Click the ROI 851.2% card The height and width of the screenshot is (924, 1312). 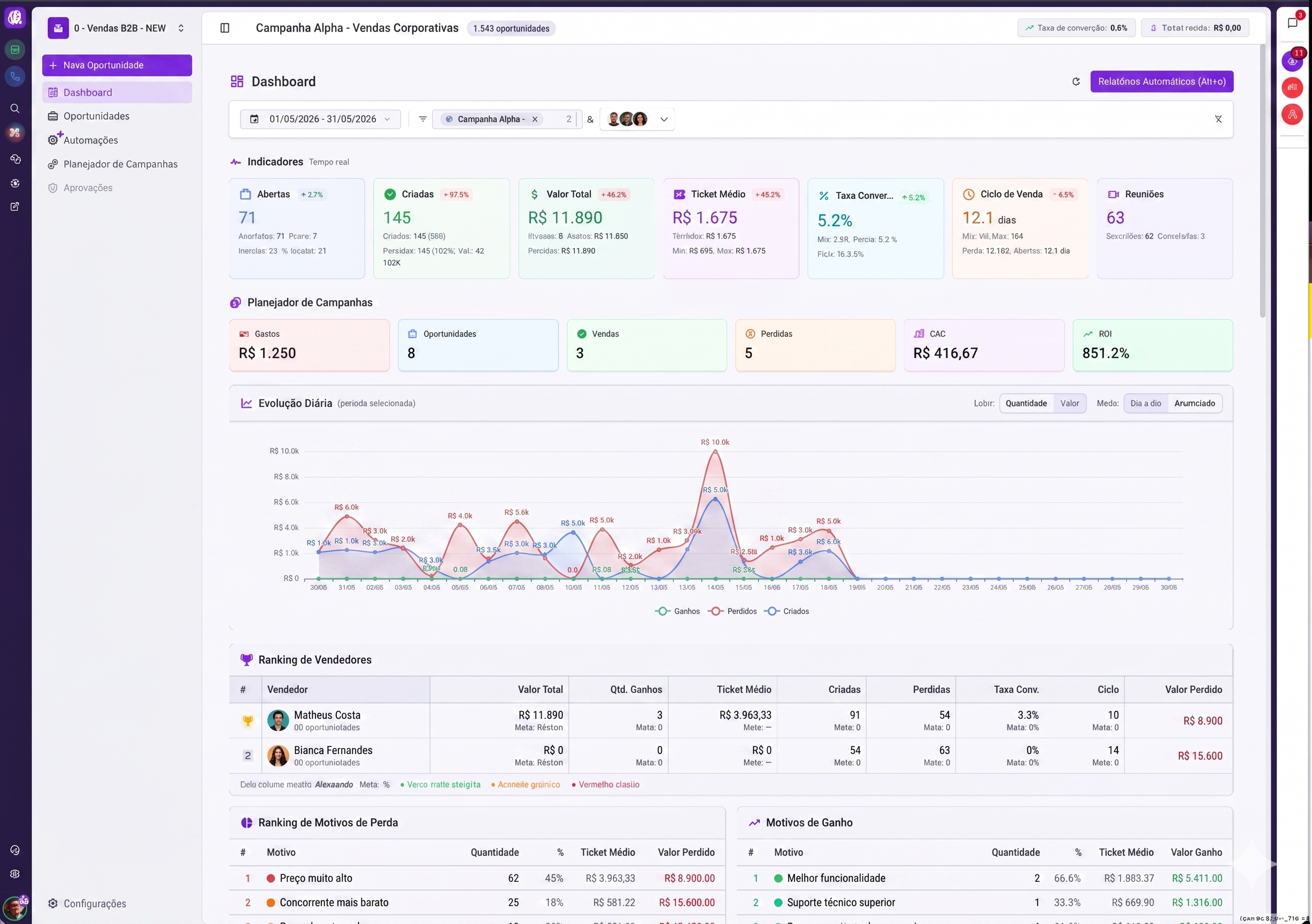click(x=1153, y=345)
